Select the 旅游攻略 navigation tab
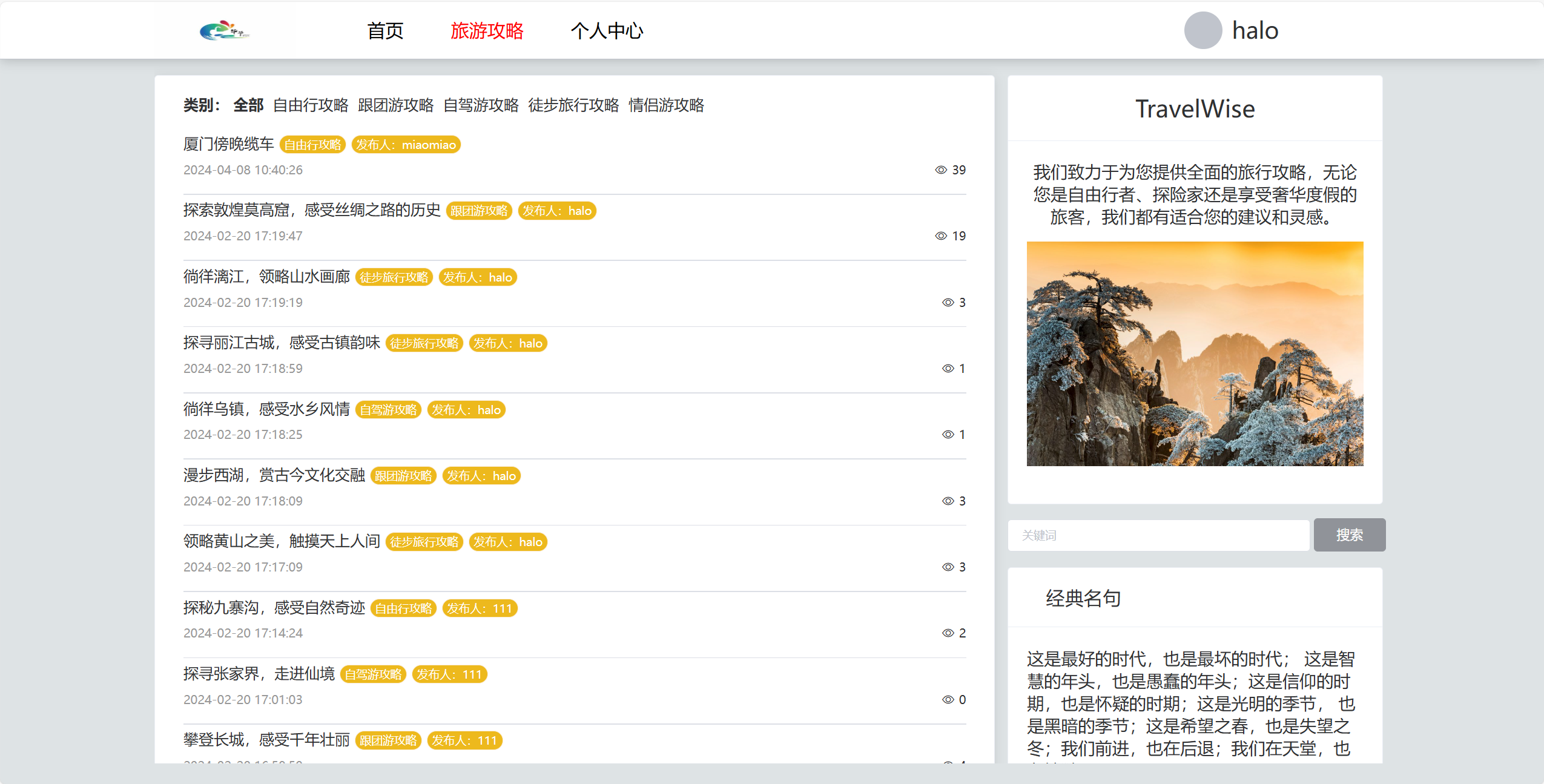Screen dimensions: 1544x784 click(x=487, y=31)
